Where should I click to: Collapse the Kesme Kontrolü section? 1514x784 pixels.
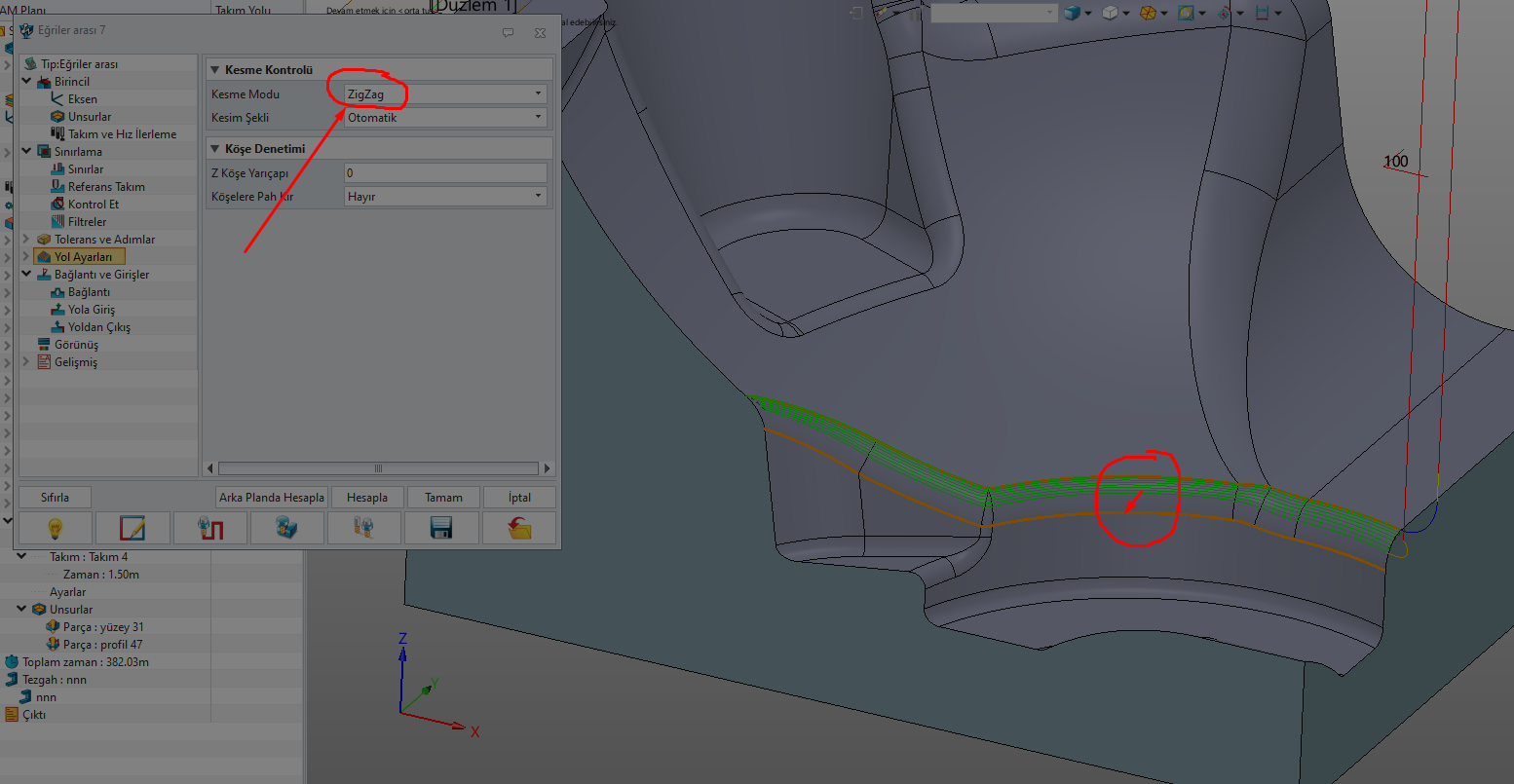click(x=215, y=70)
